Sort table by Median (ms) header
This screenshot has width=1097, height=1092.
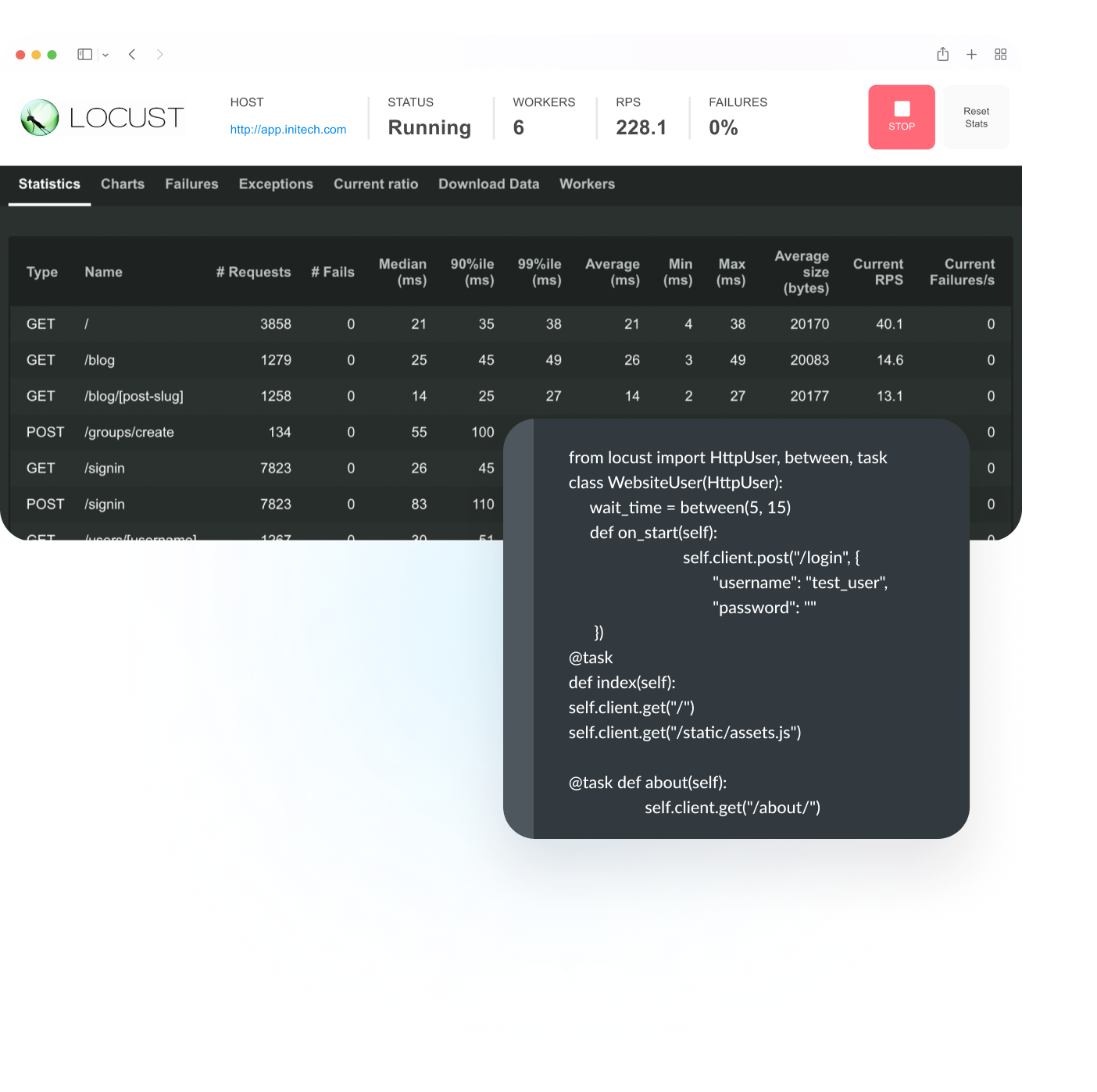(402, 273)
